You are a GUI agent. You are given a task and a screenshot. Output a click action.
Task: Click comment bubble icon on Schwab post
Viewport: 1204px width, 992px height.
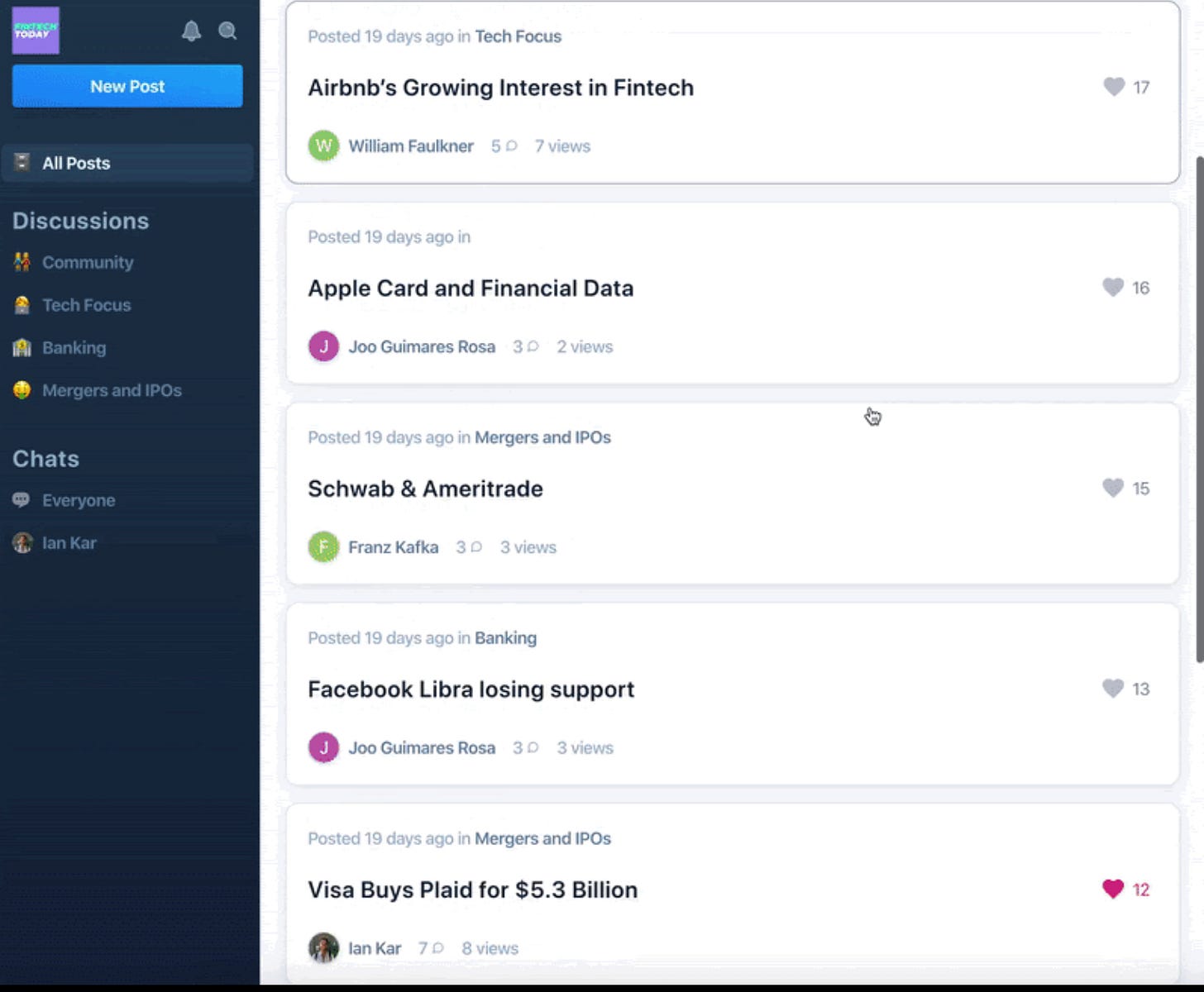tap(476, 547)
